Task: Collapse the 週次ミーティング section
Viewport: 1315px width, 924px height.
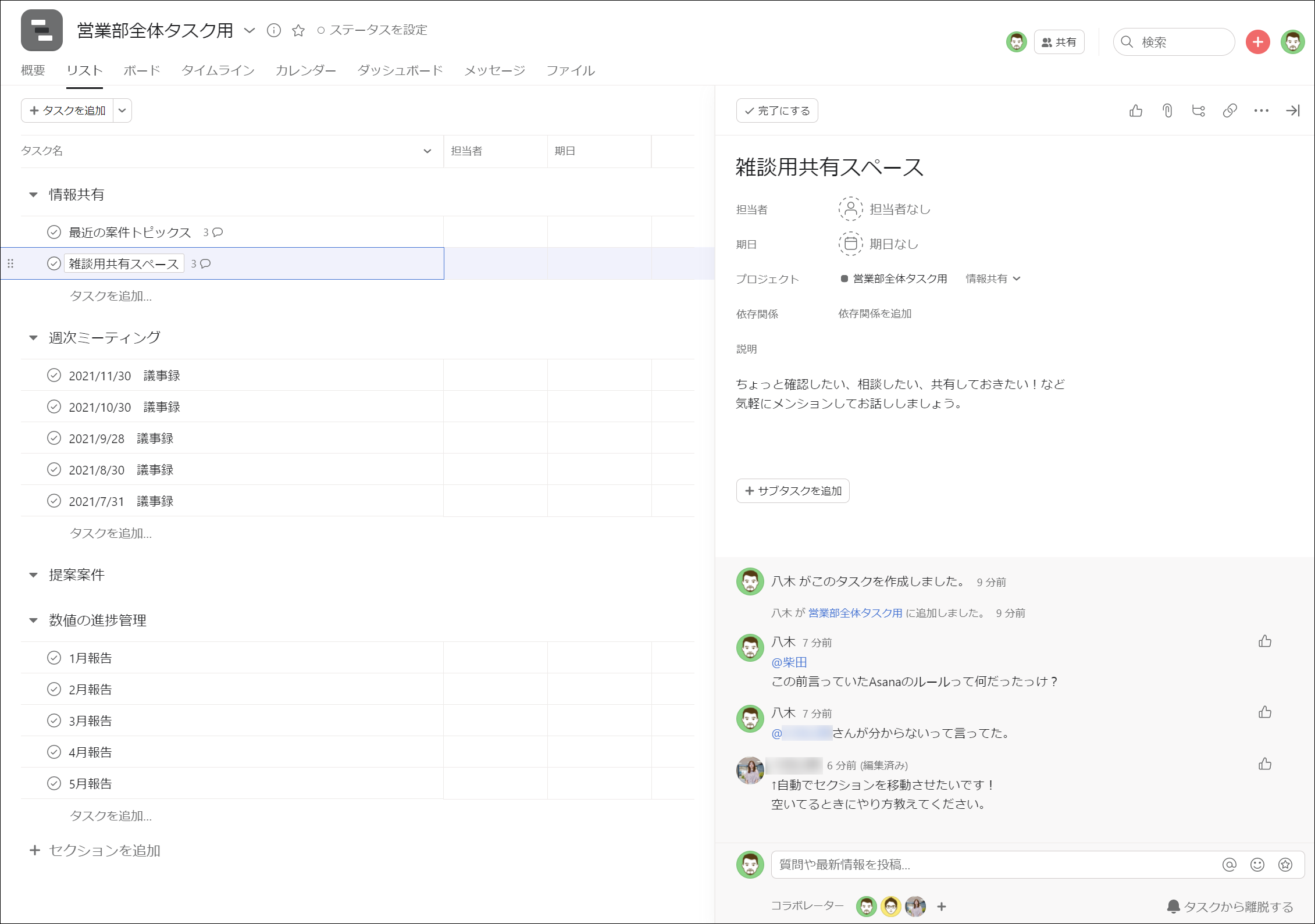Action: 33,338
